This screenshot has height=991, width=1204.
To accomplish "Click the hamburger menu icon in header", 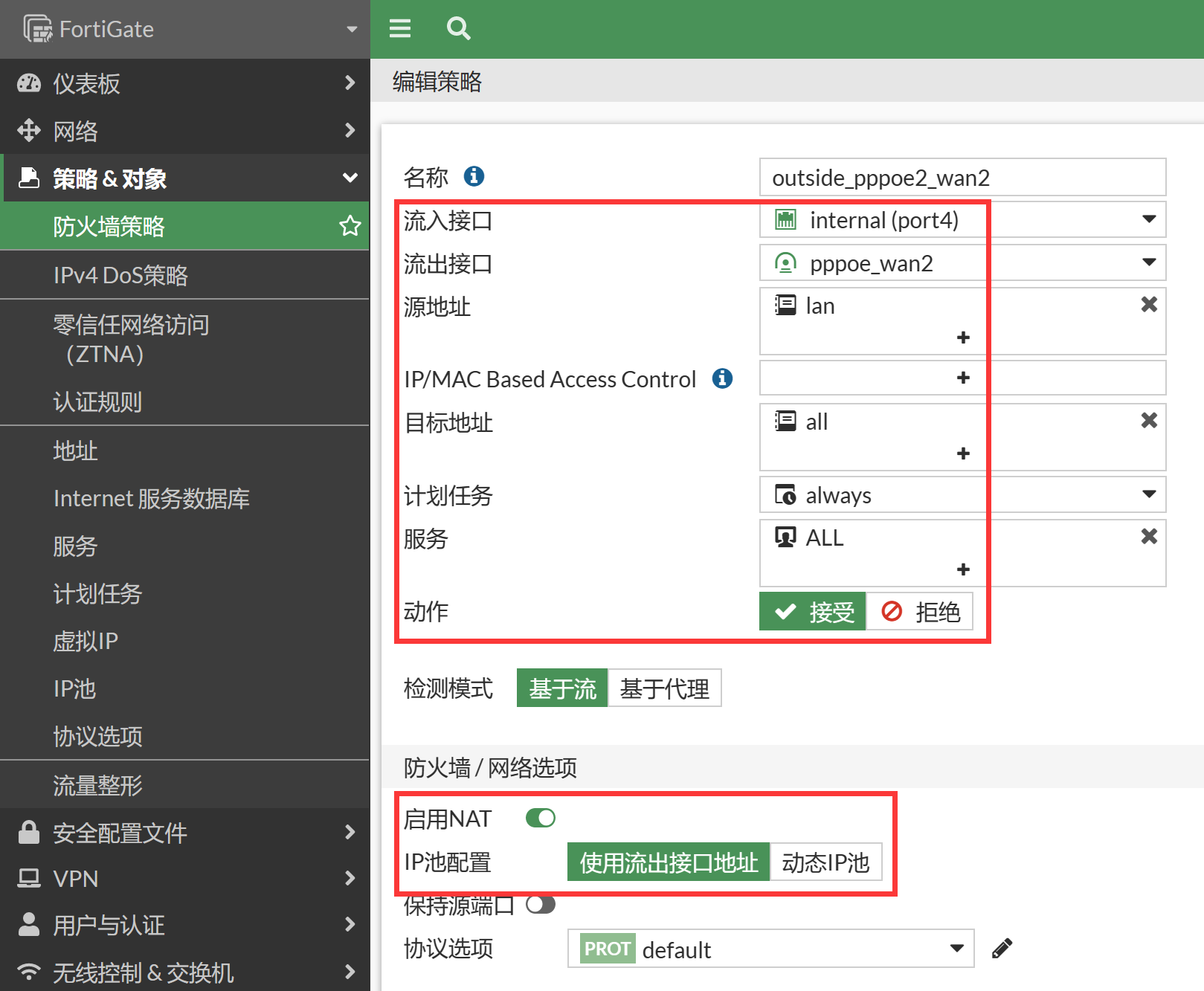I will (x=400, y=28).
